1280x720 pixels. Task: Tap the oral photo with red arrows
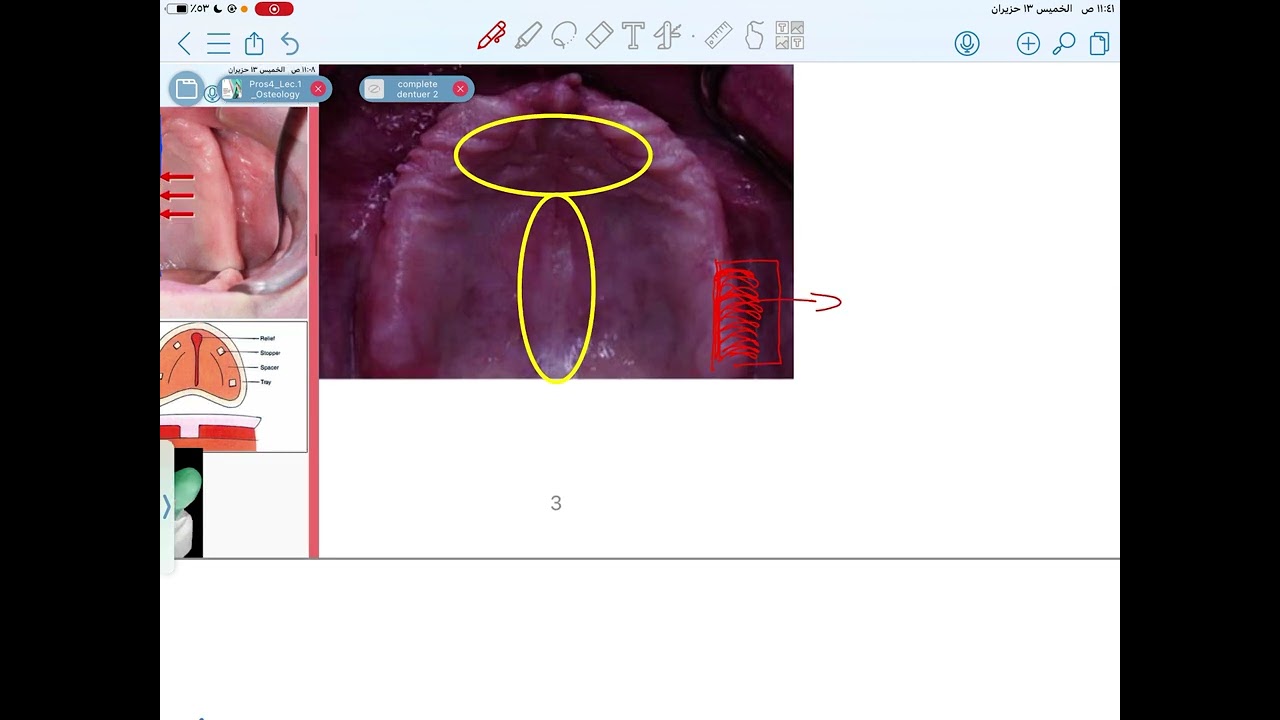234,213
